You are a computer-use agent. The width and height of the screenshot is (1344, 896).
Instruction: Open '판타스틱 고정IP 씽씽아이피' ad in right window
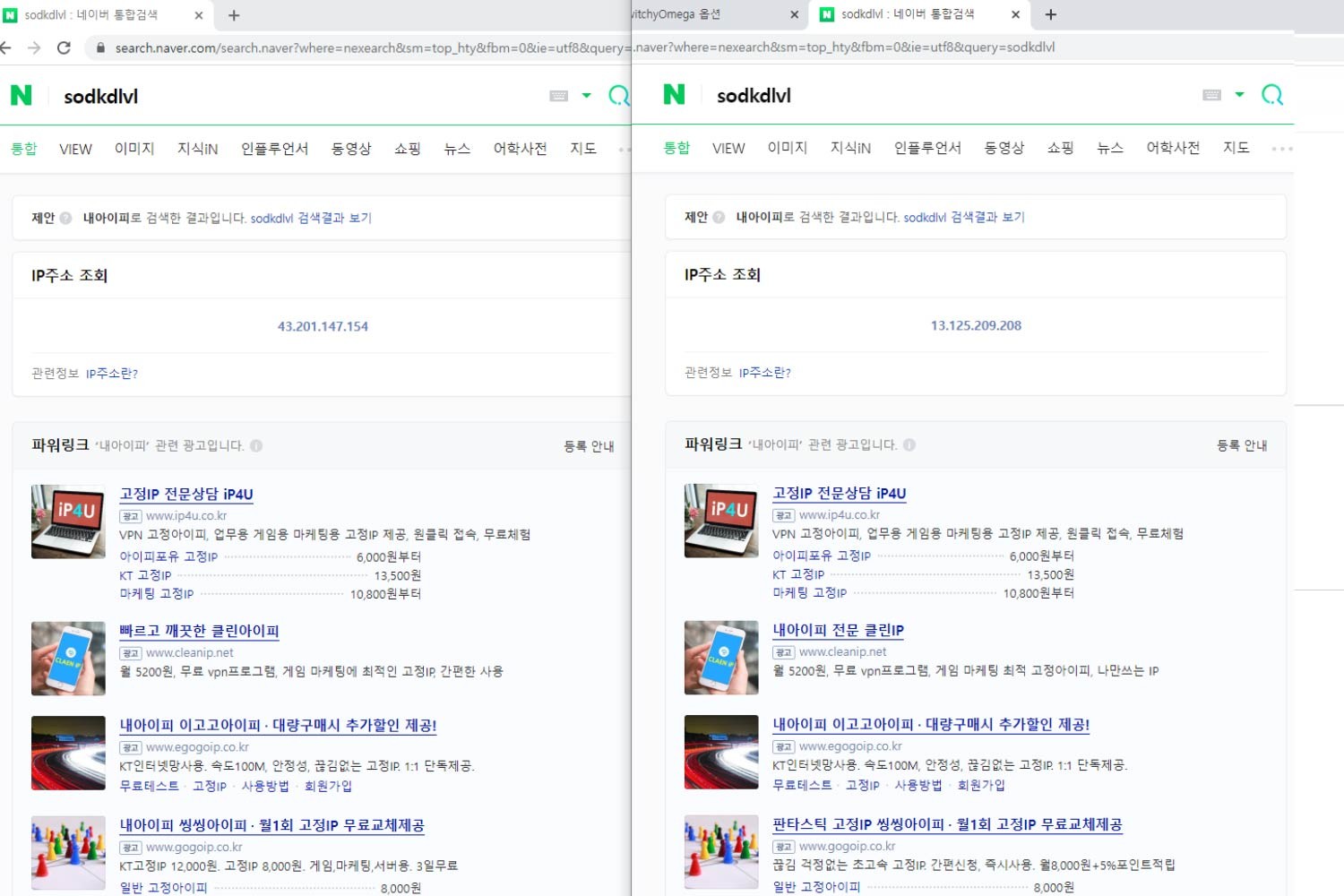(948, 824)
